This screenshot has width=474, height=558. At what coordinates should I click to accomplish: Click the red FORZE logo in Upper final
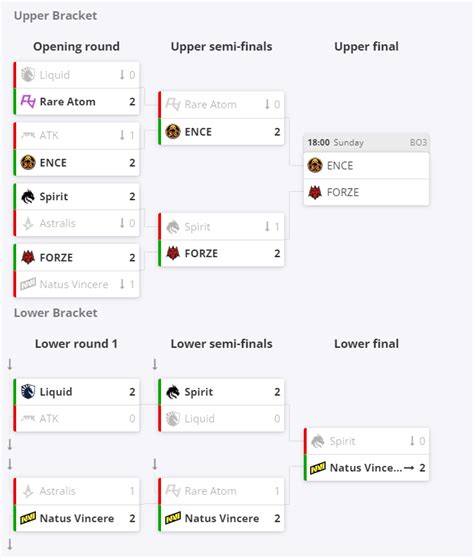pyautogui.click(x=315, y=192)
